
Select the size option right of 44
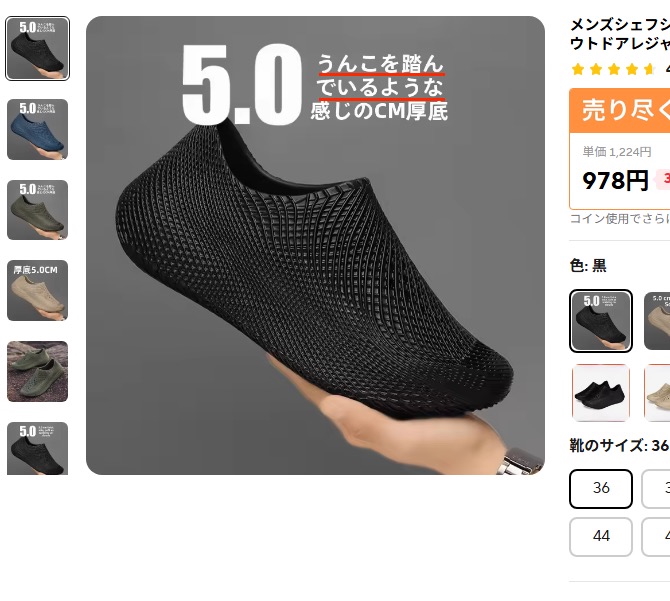(656, 537)
